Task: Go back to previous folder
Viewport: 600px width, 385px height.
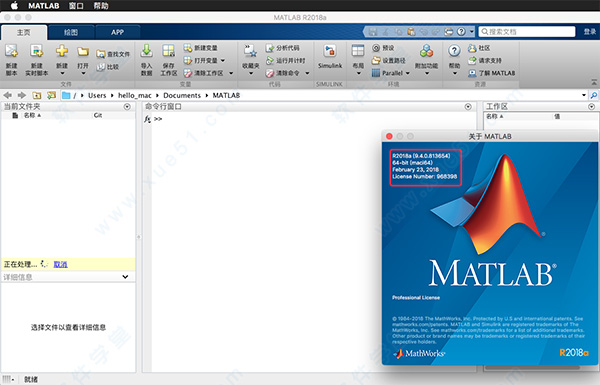Action: pos(8,95)
